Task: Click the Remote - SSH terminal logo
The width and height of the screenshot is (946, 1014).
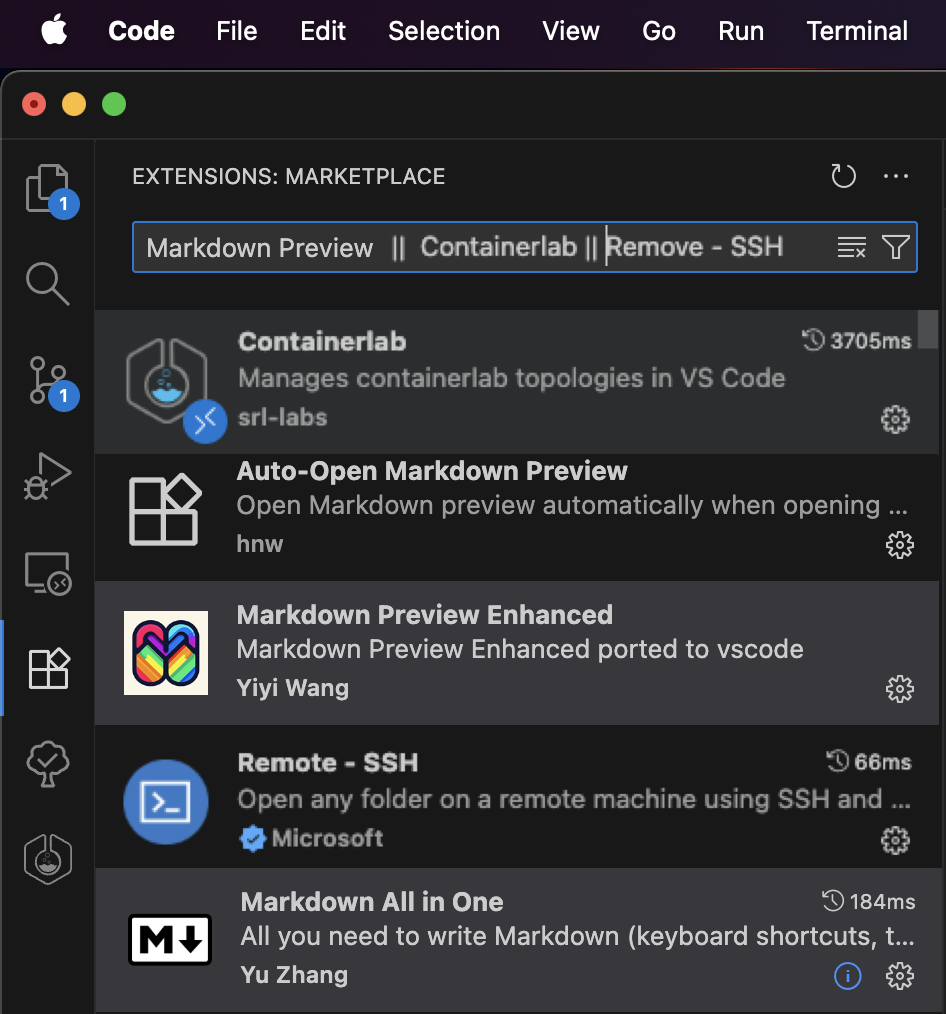Action: pyautogui.click(x=166, y=802)
